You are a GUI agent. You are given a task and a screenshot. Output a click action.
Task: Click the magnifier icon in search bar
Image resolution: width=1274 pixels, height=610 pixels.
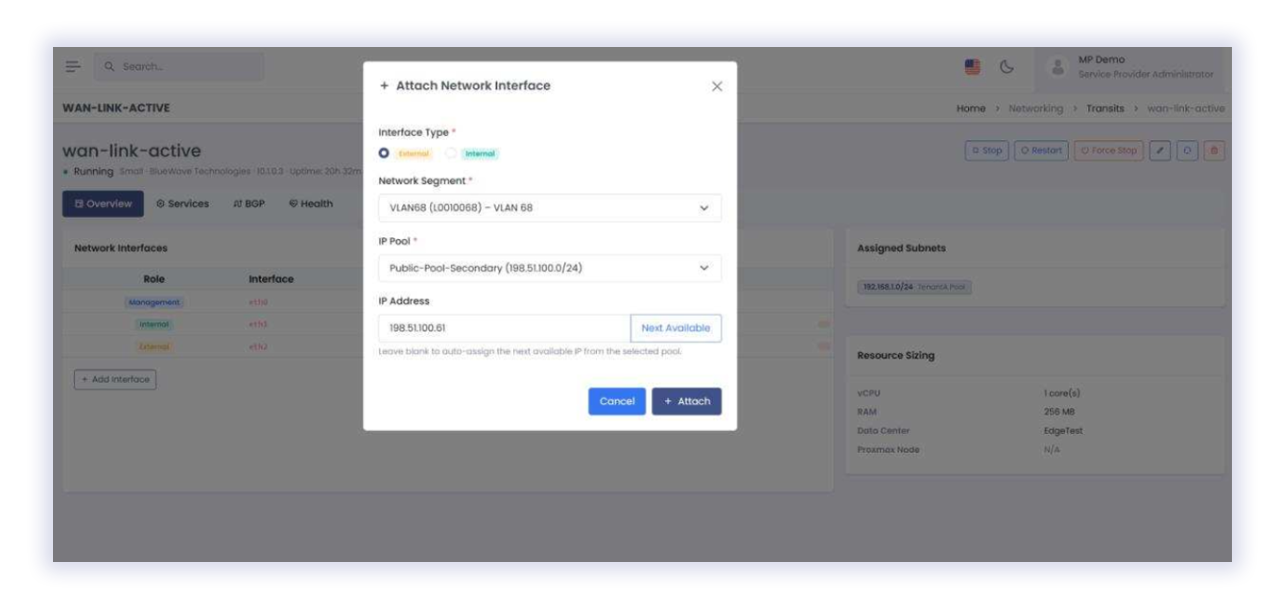point(110,67)
